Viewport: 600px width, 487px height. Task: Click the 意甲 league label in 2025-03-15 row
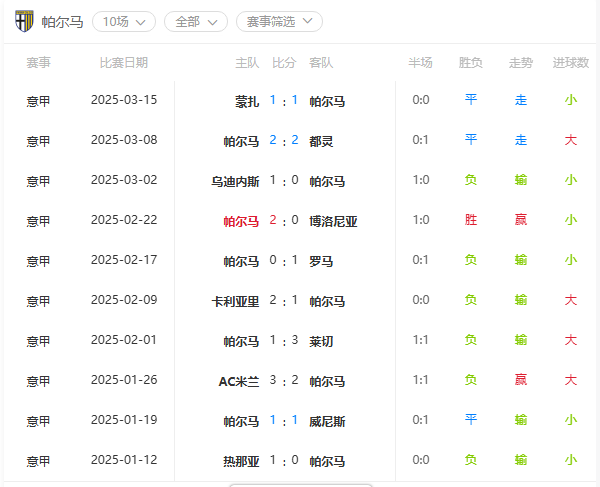pyautogui.click(x=38, y=102)
